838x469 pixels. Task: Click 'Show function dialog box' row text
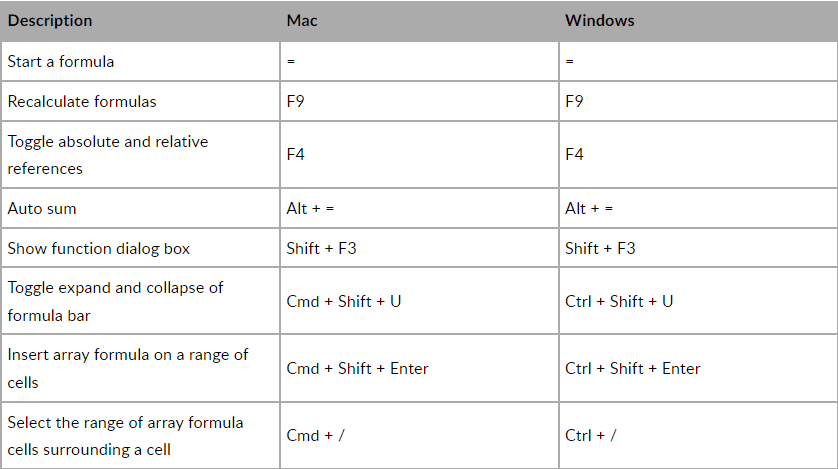coord(99,248)
